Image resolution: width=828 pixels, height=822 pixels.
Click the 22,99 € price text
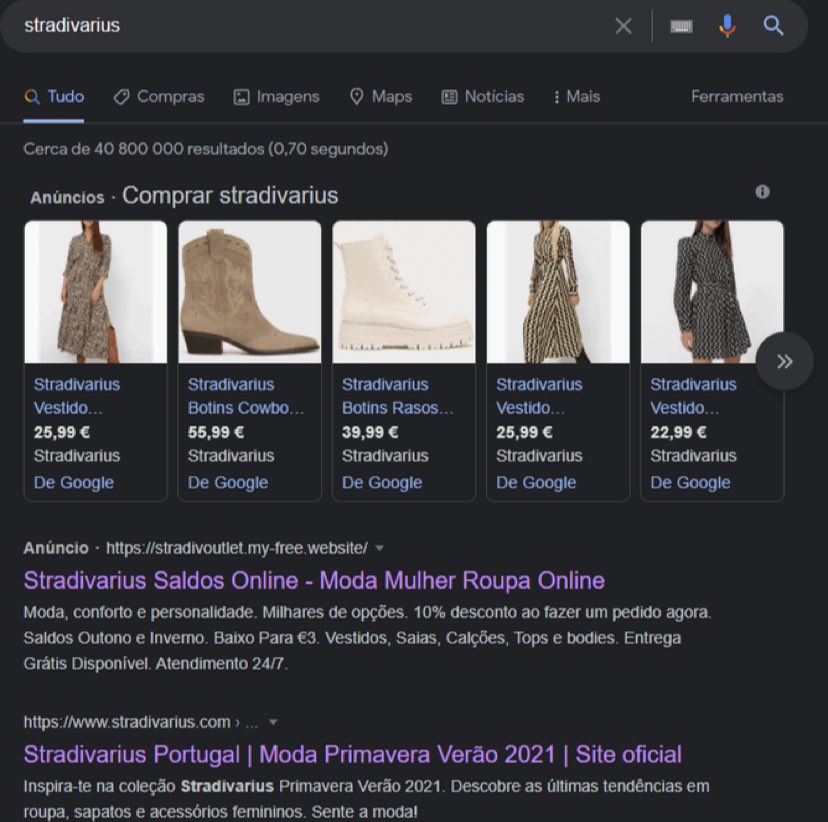(x=678, y=432)
